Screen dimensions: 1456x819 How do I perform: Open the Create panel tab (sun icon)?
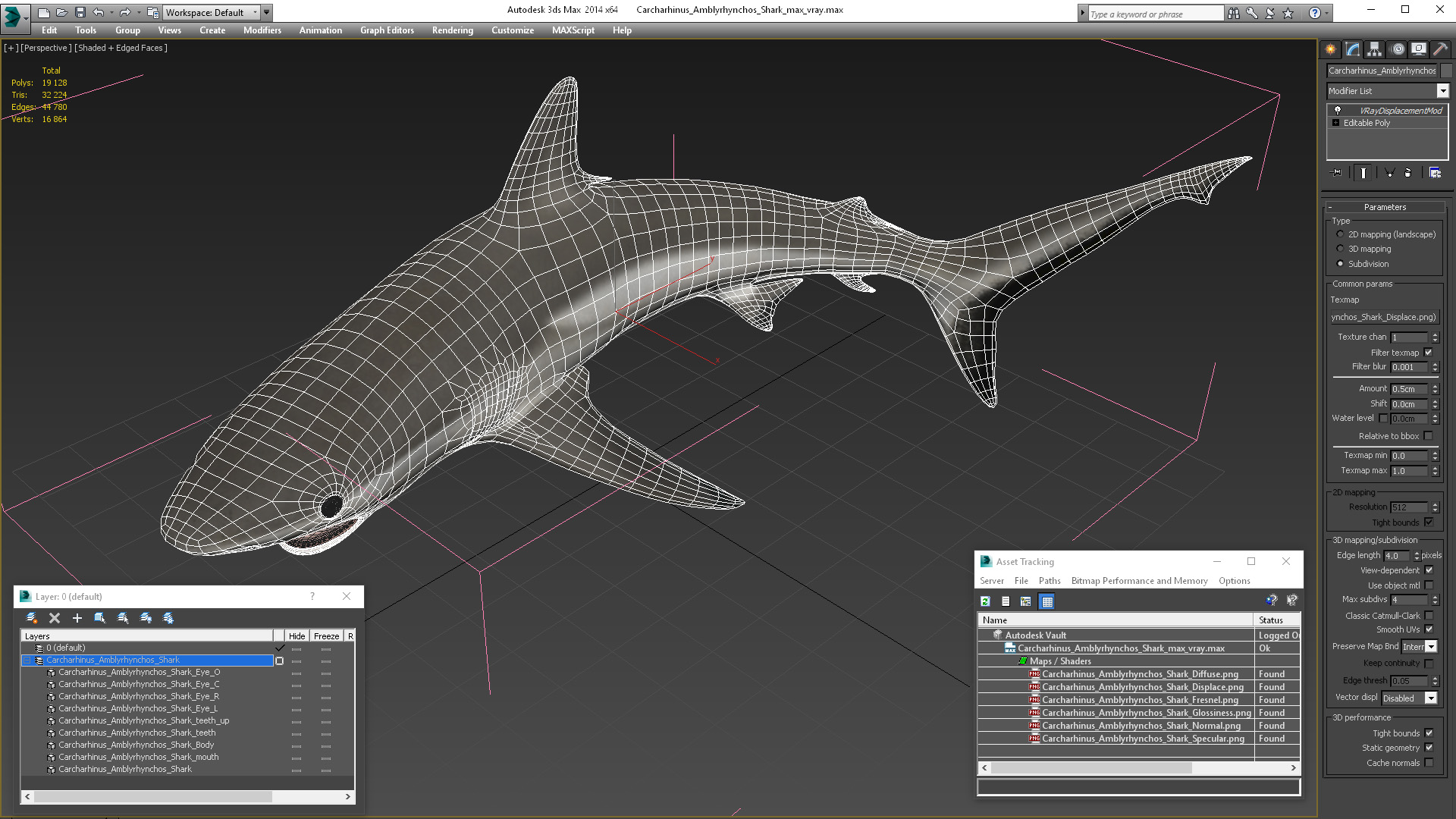click(1331, 49)
